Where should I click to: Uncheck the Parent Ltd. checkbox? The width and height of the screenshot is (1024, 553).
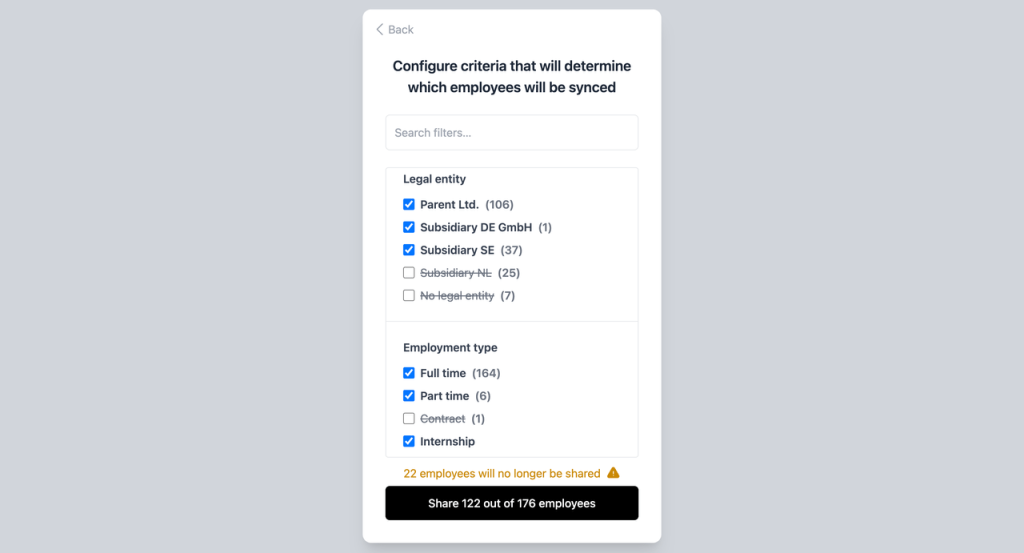click(x=409, y=204)
